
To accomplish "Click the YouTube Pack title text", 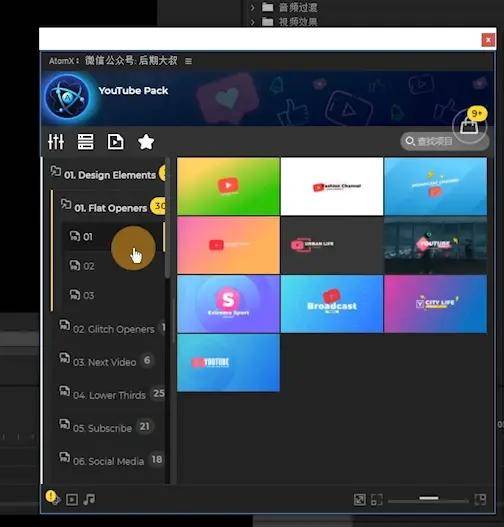I will click(133, 91).
